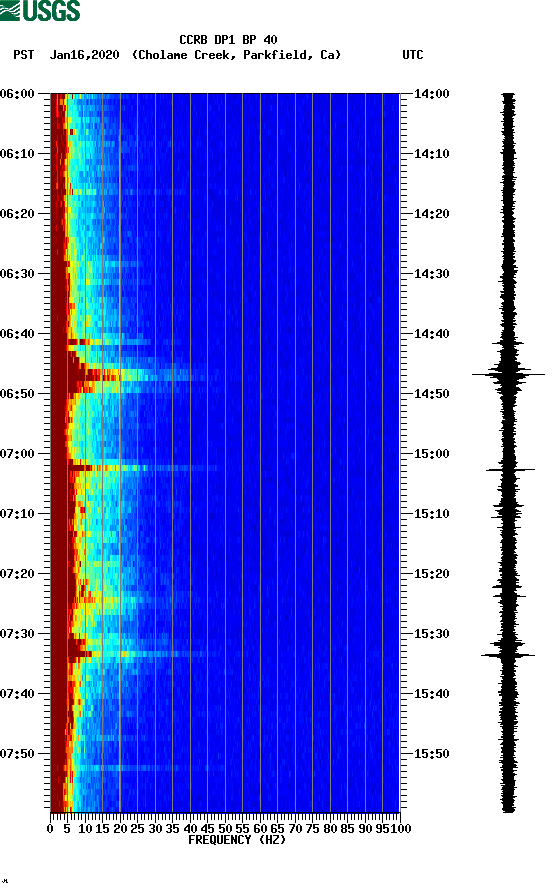The width and height of the screenshot is (552, 892).
Task: Click the '15:40' UTC time label
Action: tap(432, 694)
